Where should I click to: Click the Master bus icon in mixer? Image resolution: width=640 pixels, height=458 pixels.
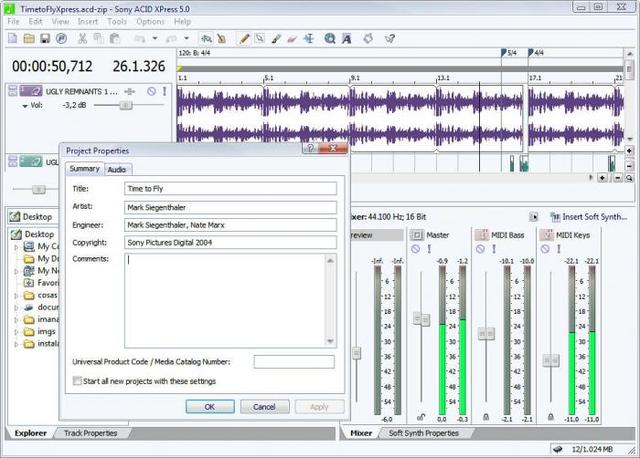click(417, 235)
